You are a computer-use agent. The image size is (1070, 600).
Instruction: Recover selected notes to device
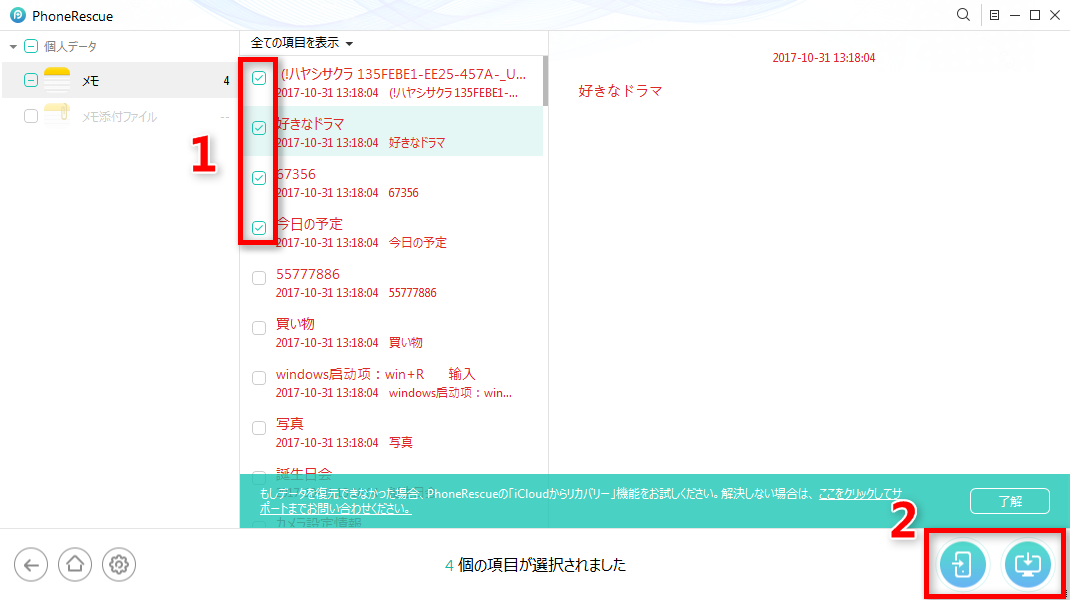(x=963, y=565)
